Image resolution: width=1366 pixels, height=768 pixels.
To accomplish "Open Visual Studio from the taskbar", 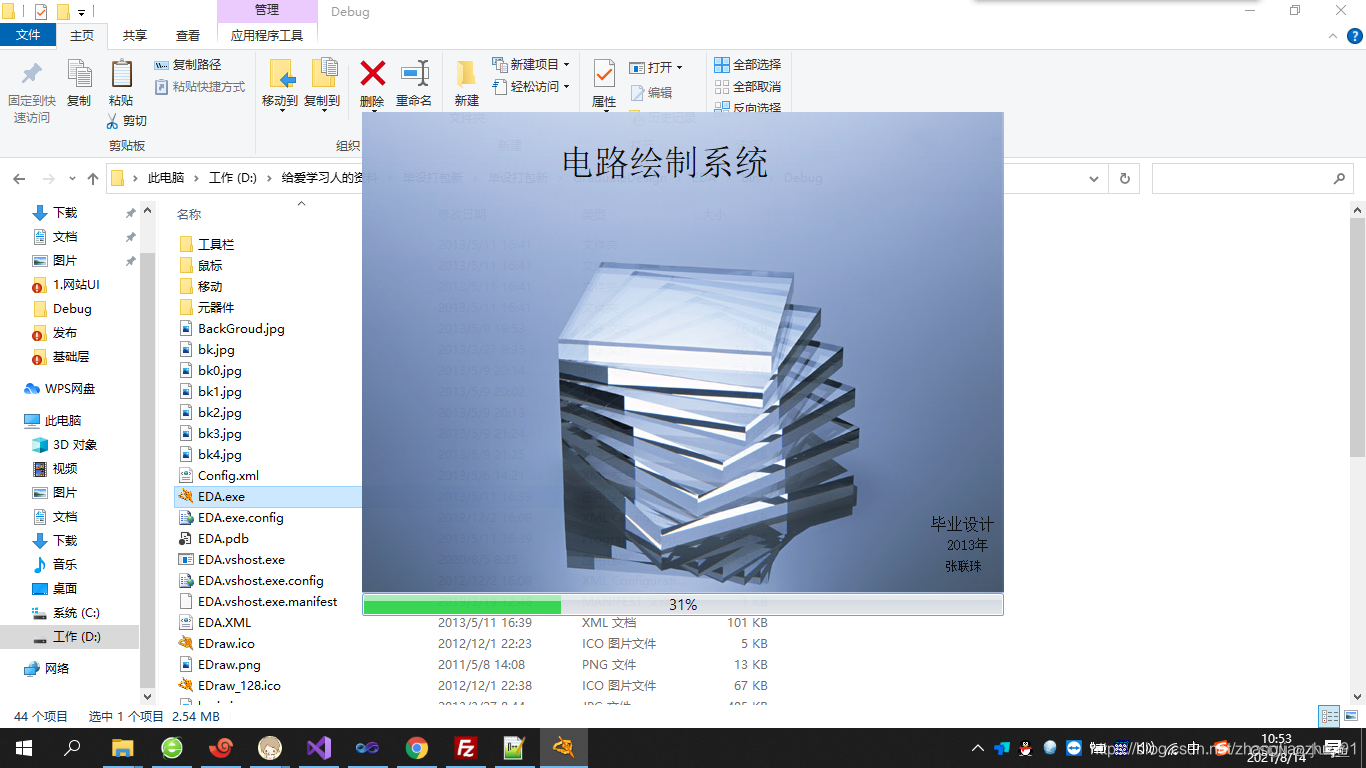I will (x=319, y=748).
